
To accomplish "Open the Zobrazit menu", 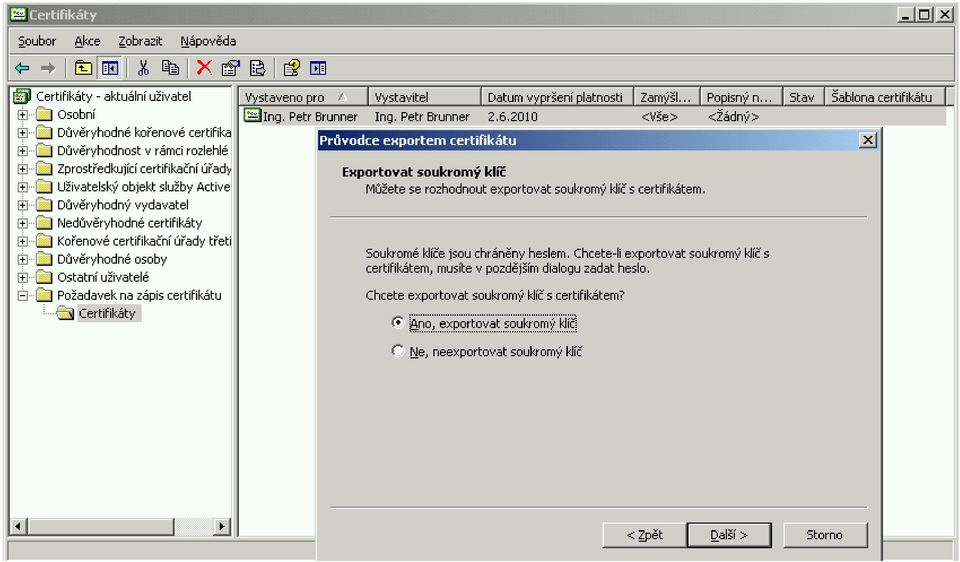I will click(140, 41).
